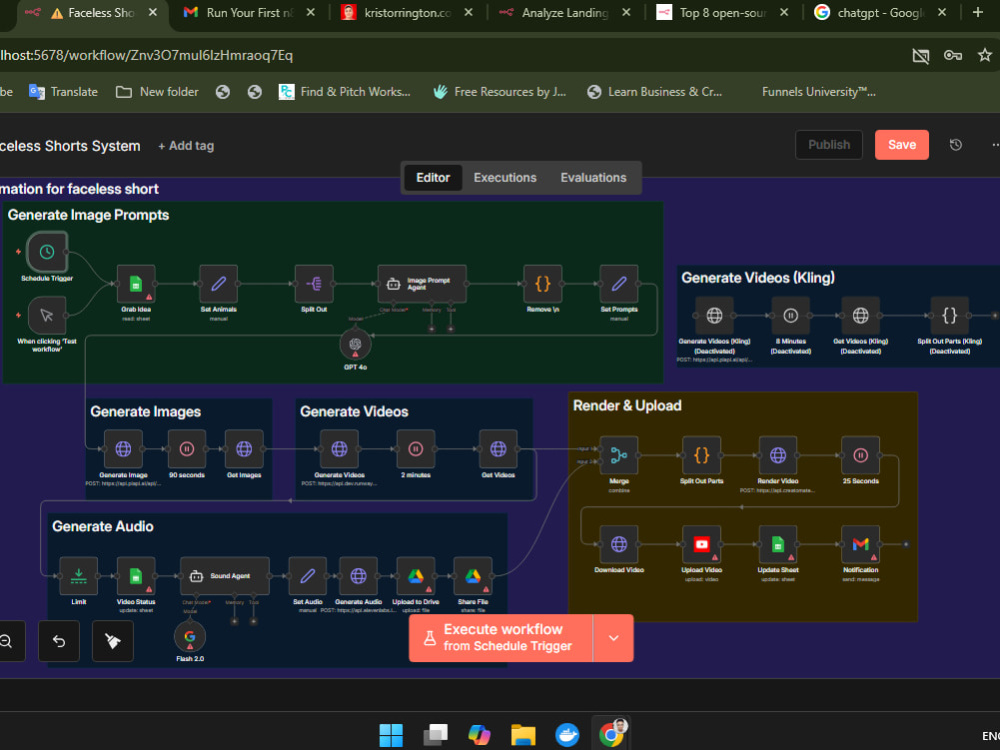Viewport: 1000px width, 750px height.
Task: Select the Set Audio node
Action: [307, 576]
